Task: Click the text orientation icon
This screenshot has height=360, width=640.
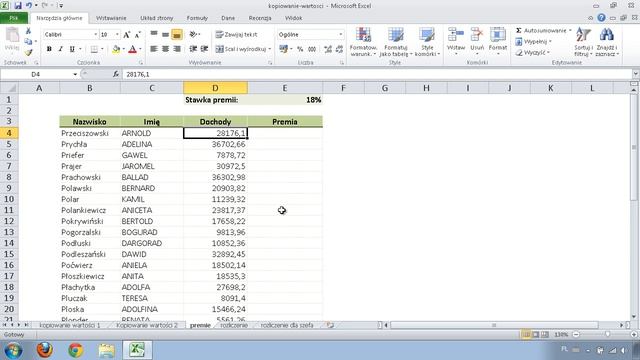Action: tap(193, 35)
